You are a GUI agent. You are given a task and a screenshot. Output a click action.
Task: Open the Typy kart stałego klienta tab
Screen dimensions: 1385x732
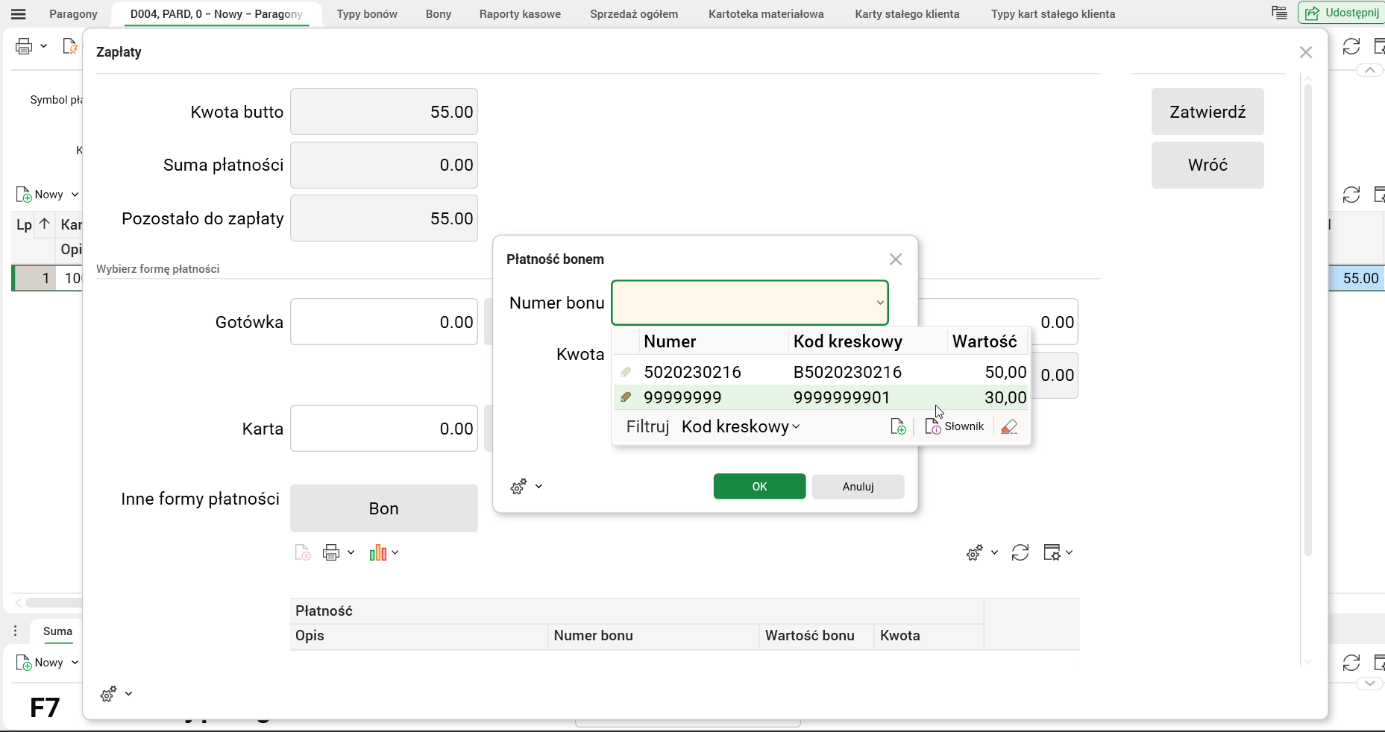pos(1053,14)
